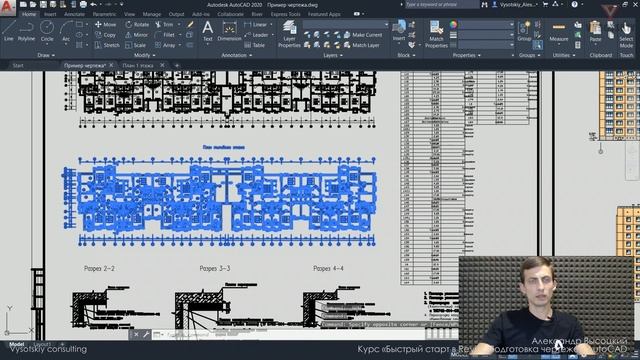Expand the Modify panel
640x360 pixels.
tap(144, 55)
